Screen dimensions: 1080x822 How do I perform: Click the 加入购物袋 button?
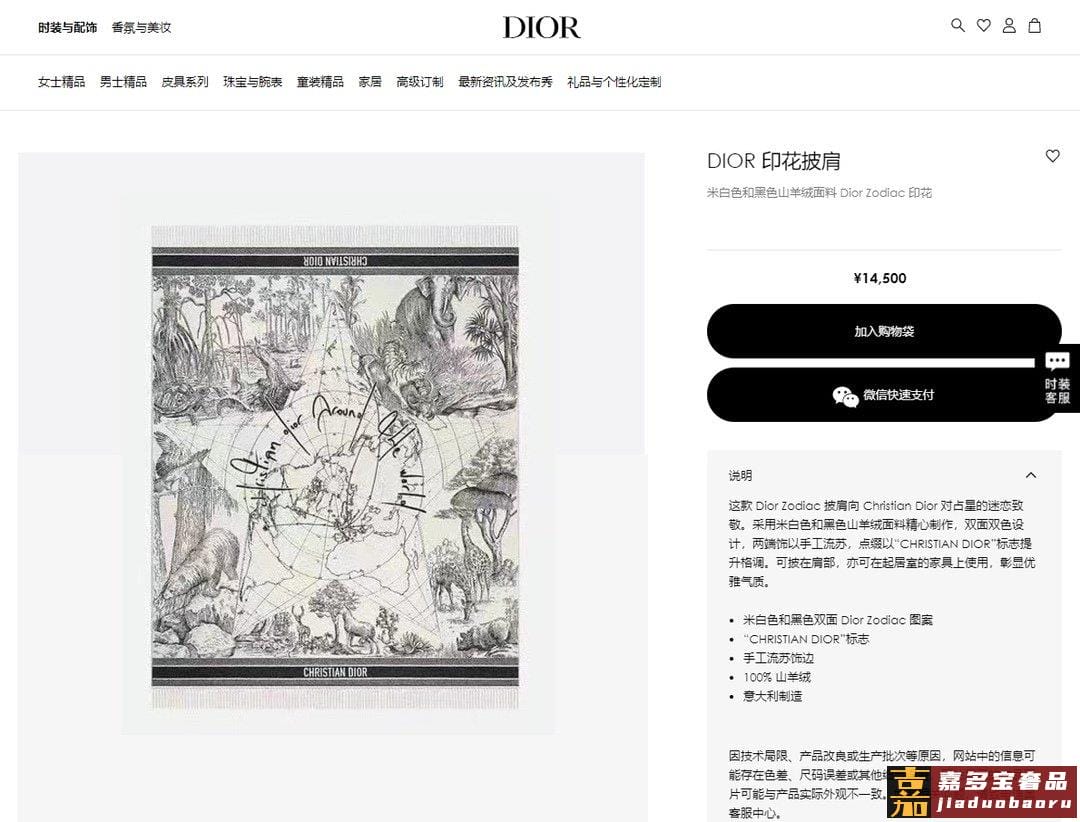pyautogui.click(x=884, y=331)
